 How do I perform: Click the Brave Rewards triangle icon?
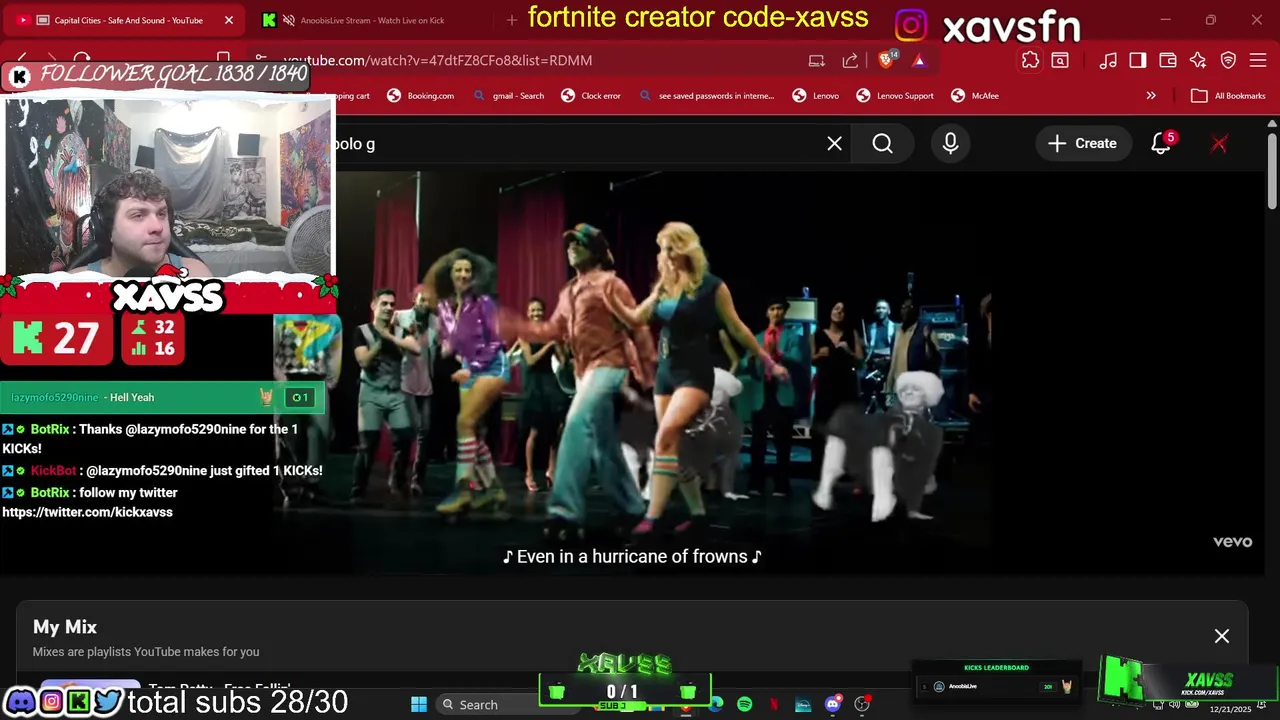[918, 61]
